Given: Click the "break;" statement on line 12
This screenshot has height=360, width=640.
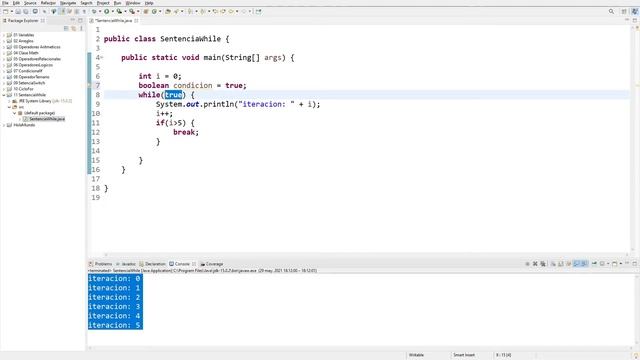Looking at the screenshot, I should point(186,132).
